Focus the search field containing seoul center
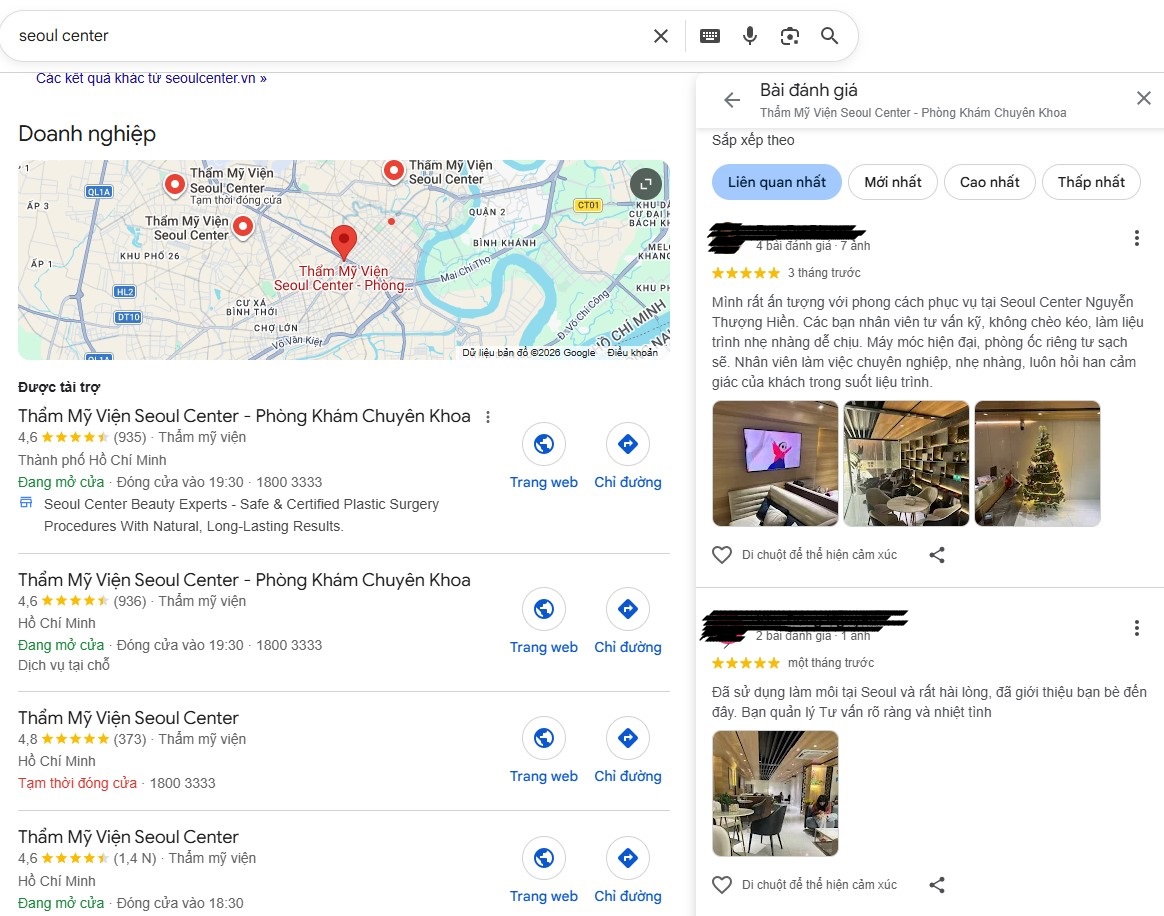Viewport: 1164px width, 916px height. pos(327,36)
